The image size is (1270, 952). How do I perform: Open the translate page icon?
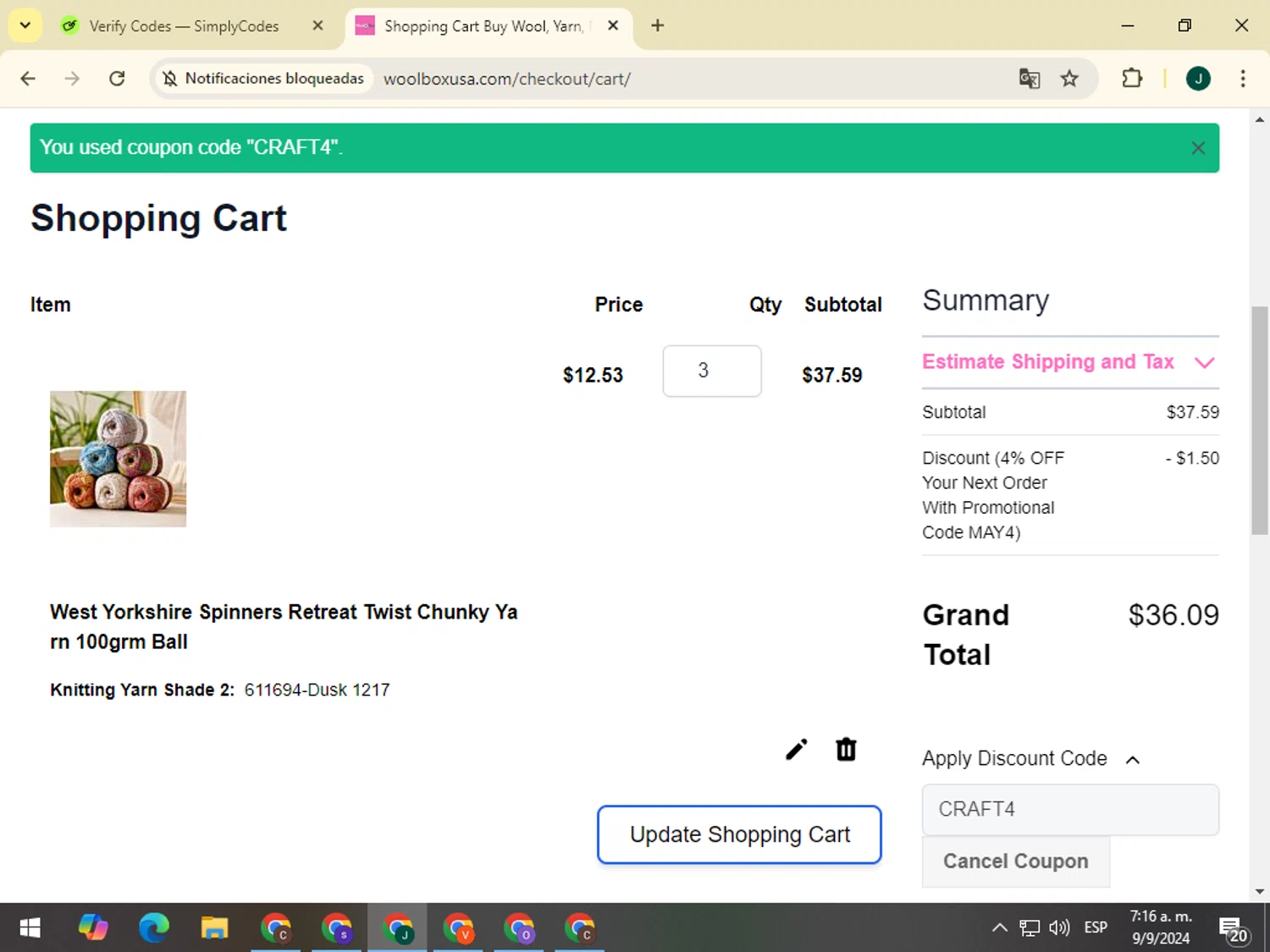1030,79
